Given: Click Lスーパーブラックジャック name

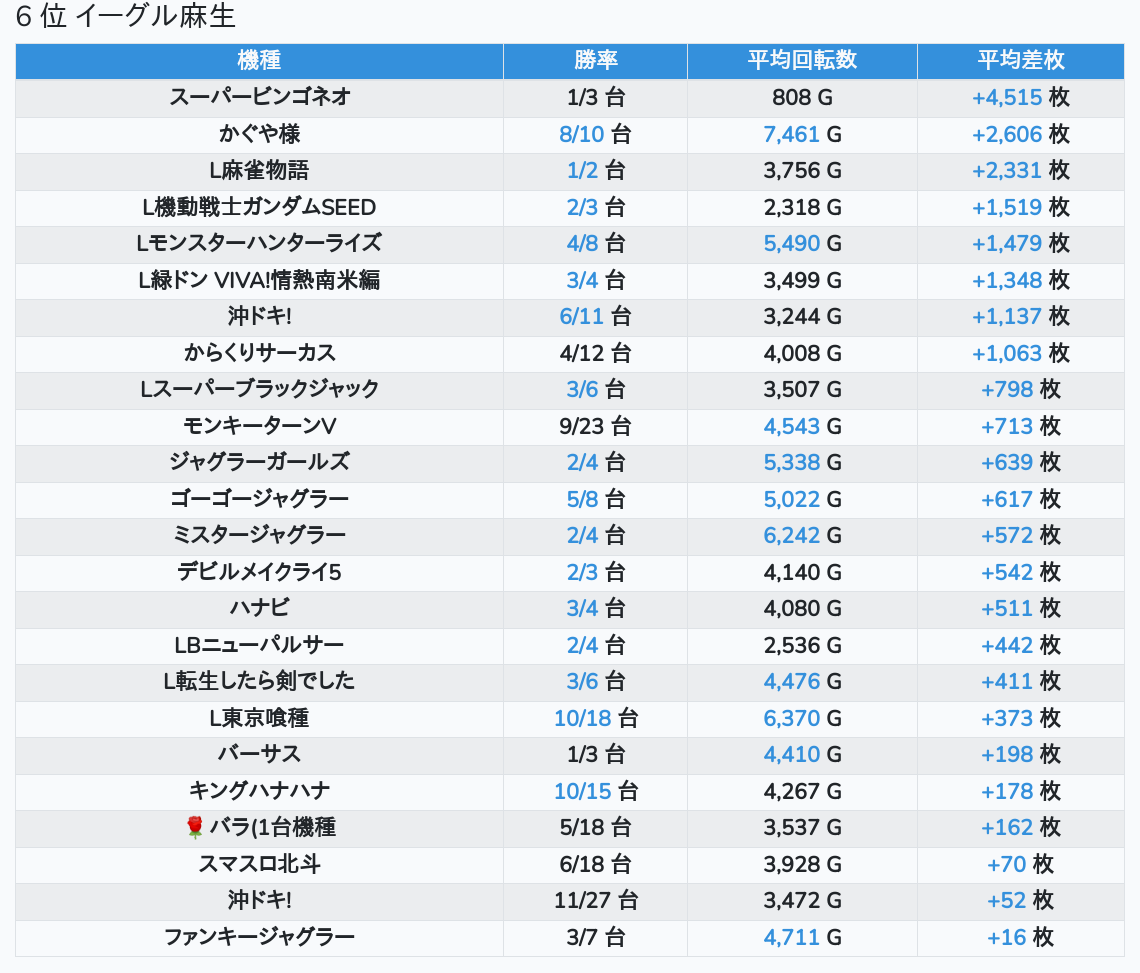Looking at the screenshot, I should [x=260, y=389].
